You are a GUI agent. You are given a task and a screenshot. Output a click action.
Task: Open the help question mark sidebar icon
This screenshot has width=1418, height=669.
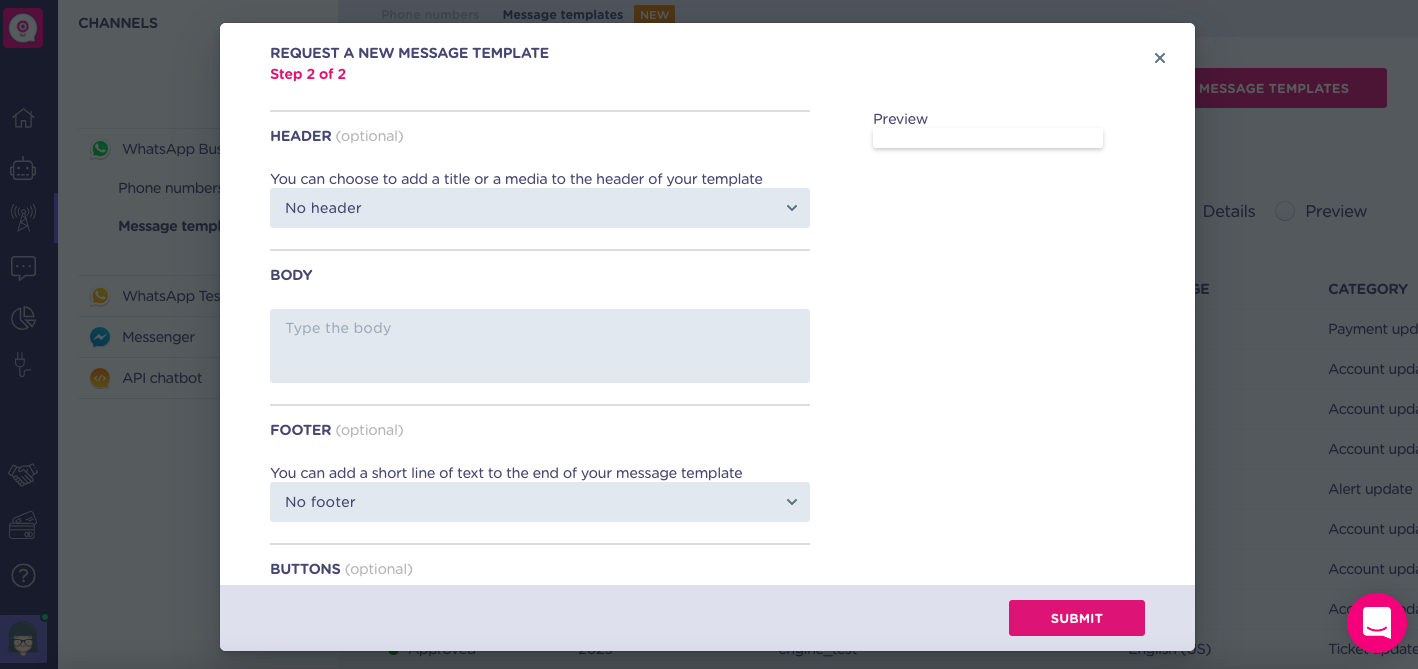coord(23,576)
